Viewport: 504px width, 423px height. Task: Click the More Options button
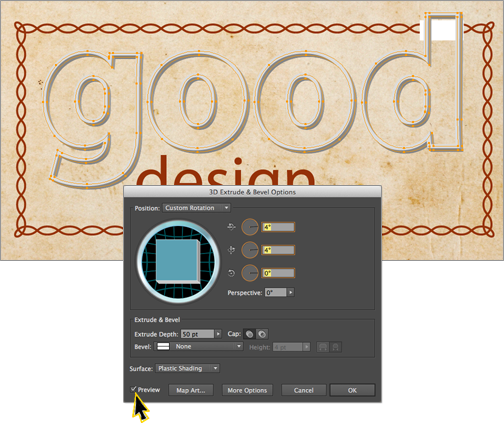(x=247, y=390)
